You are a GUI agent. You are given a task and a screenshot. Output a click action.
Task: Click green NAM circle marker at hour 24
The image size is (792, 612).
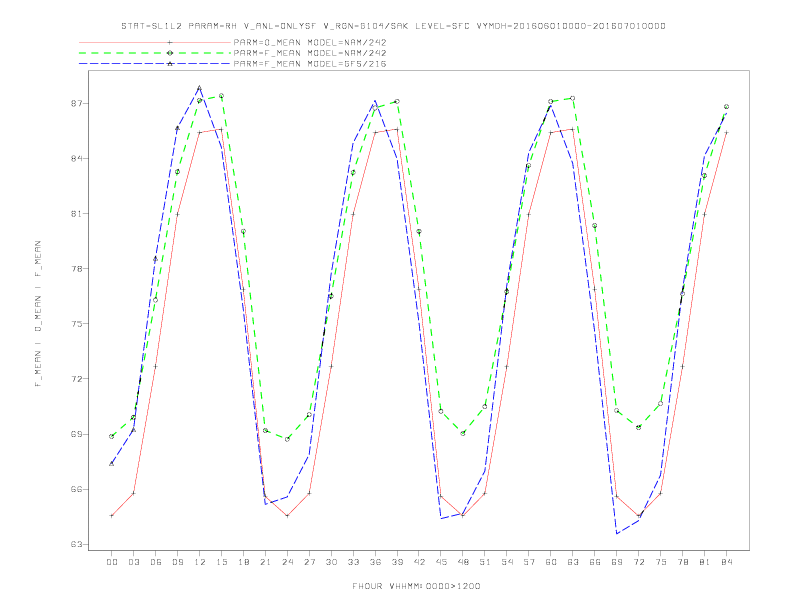coord(287,439)
